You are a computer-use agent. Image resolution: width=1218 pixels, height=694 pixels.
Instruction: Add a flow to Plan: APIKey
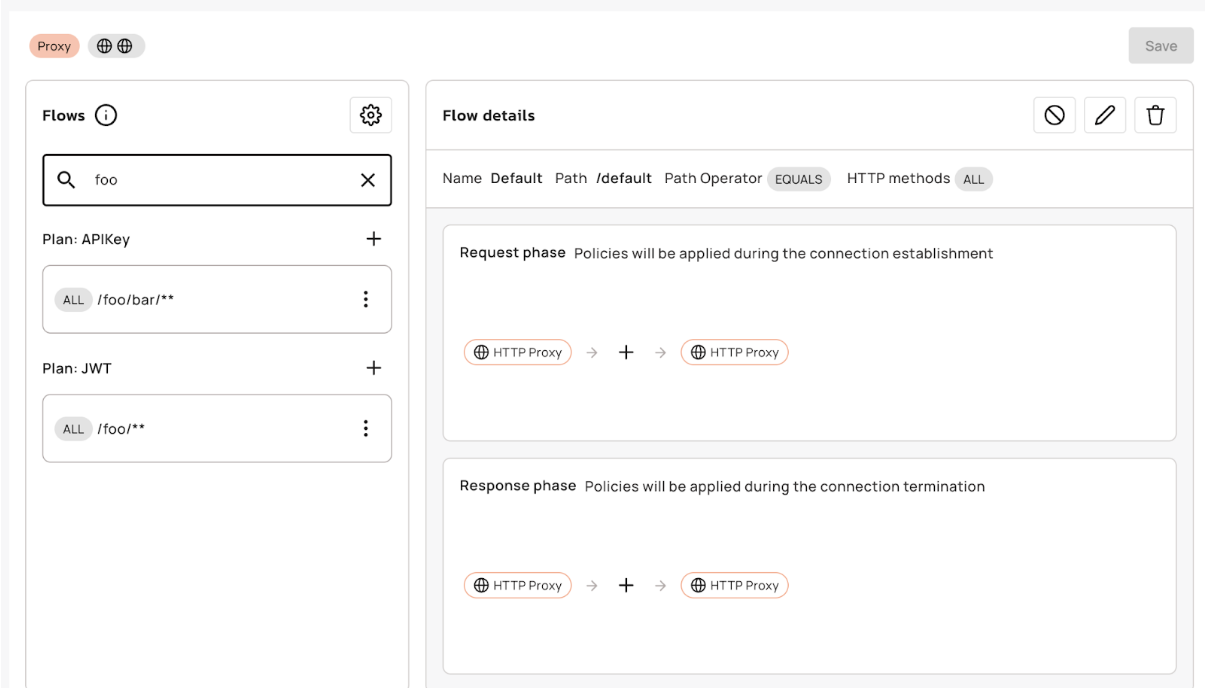point(374,239)
